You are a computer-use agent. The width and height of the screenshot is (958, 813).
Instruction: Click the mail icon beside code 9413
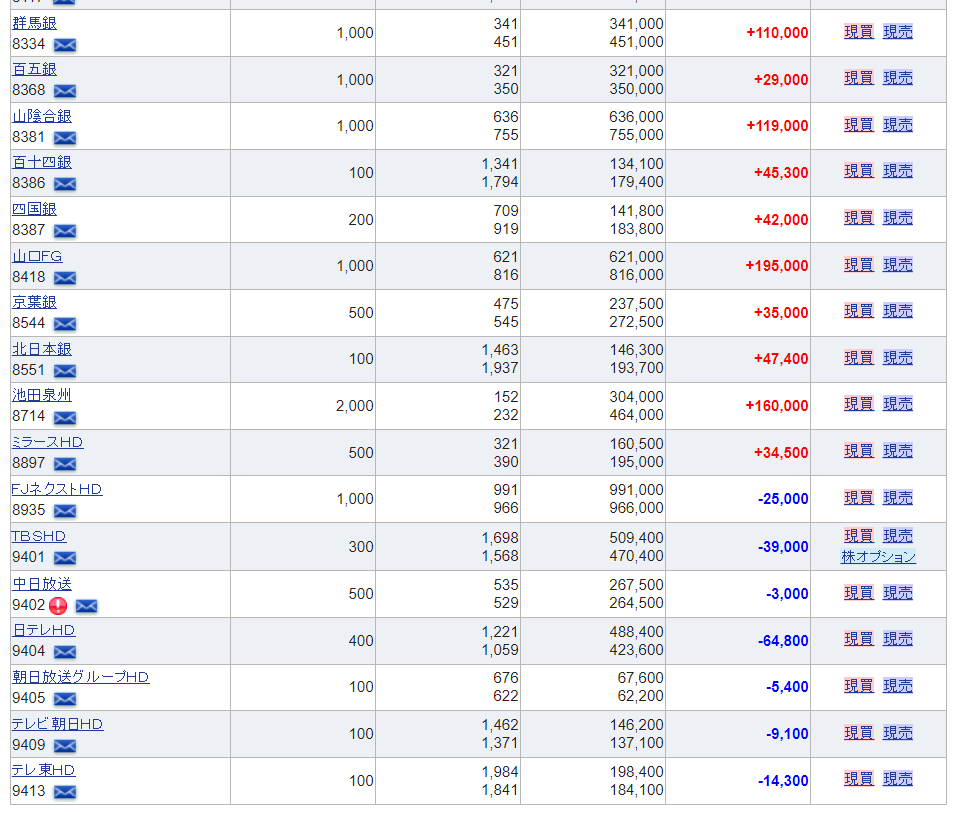coord(65,792)
